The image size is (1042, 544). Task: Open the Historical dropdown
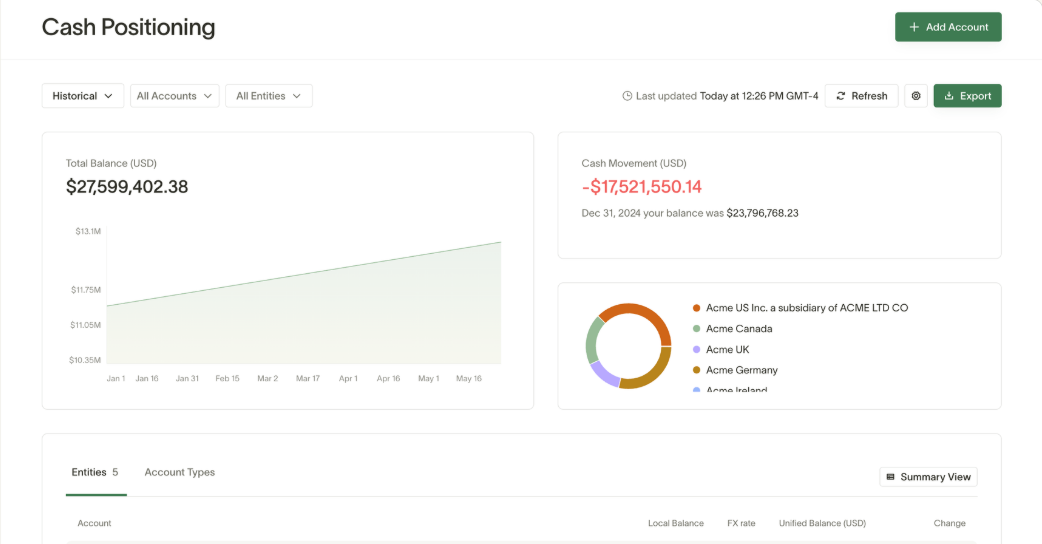pyautogui.click(x=83, y=96)
